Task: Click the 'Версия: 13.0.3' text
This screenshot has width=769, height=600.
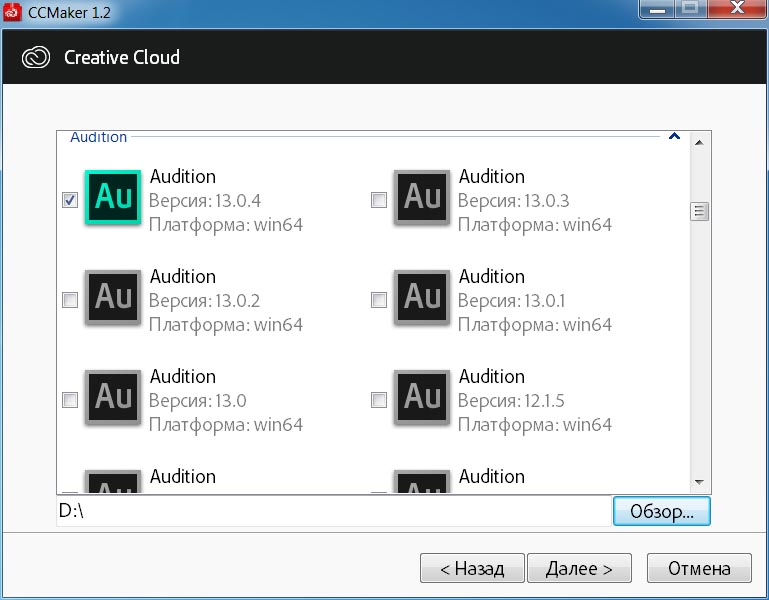Action: 513,201
